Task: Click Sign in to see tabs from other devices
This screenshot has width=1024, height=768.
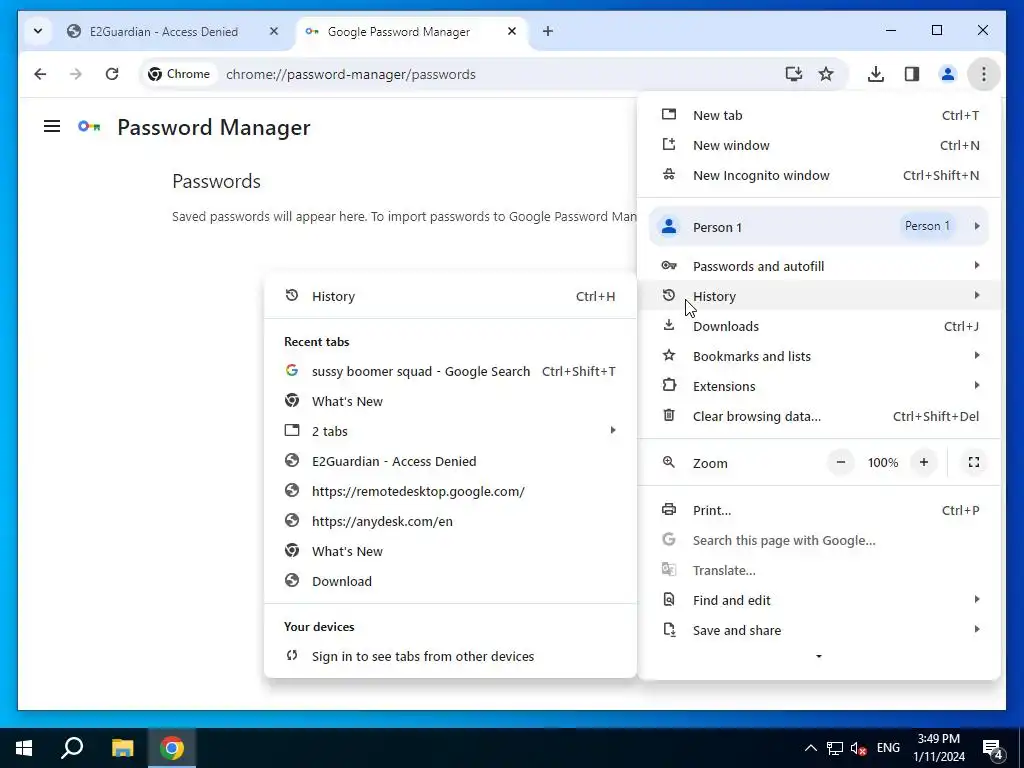Action: 450,656
